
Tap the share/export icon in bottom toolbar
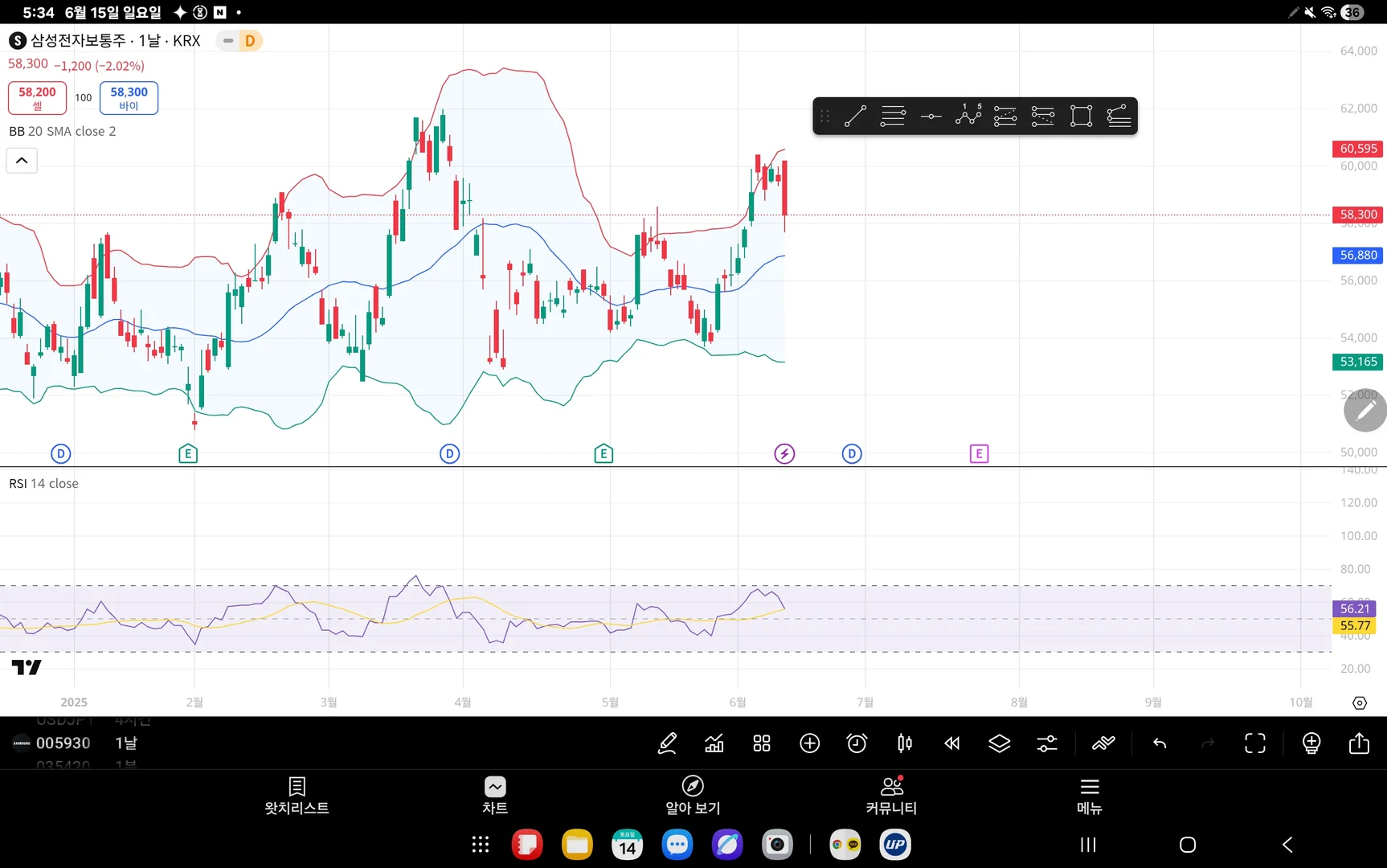[1359, 743]
